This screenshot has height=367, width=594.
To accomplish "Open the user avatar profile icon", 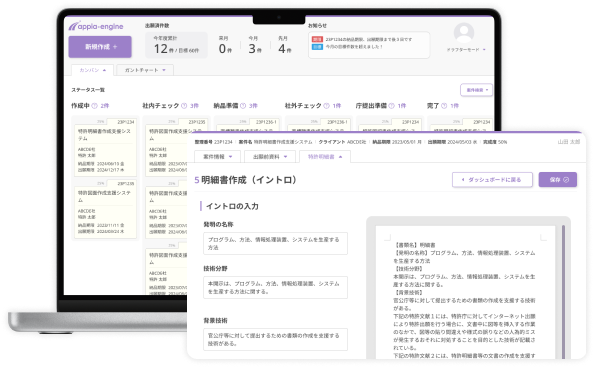I will 464,33.
